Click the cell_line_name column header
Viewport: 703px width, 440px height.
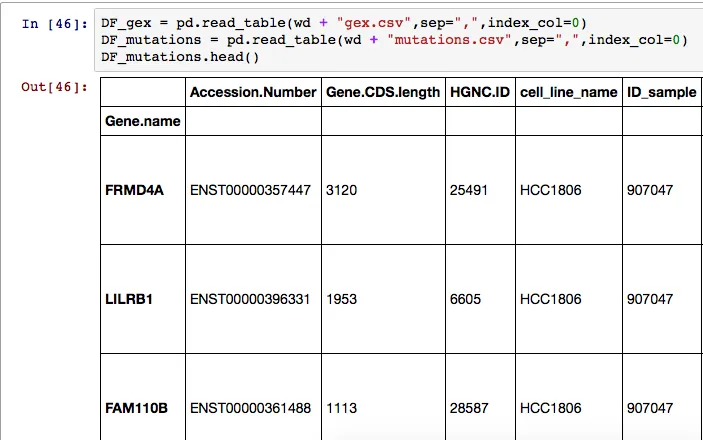pos(567,92)
